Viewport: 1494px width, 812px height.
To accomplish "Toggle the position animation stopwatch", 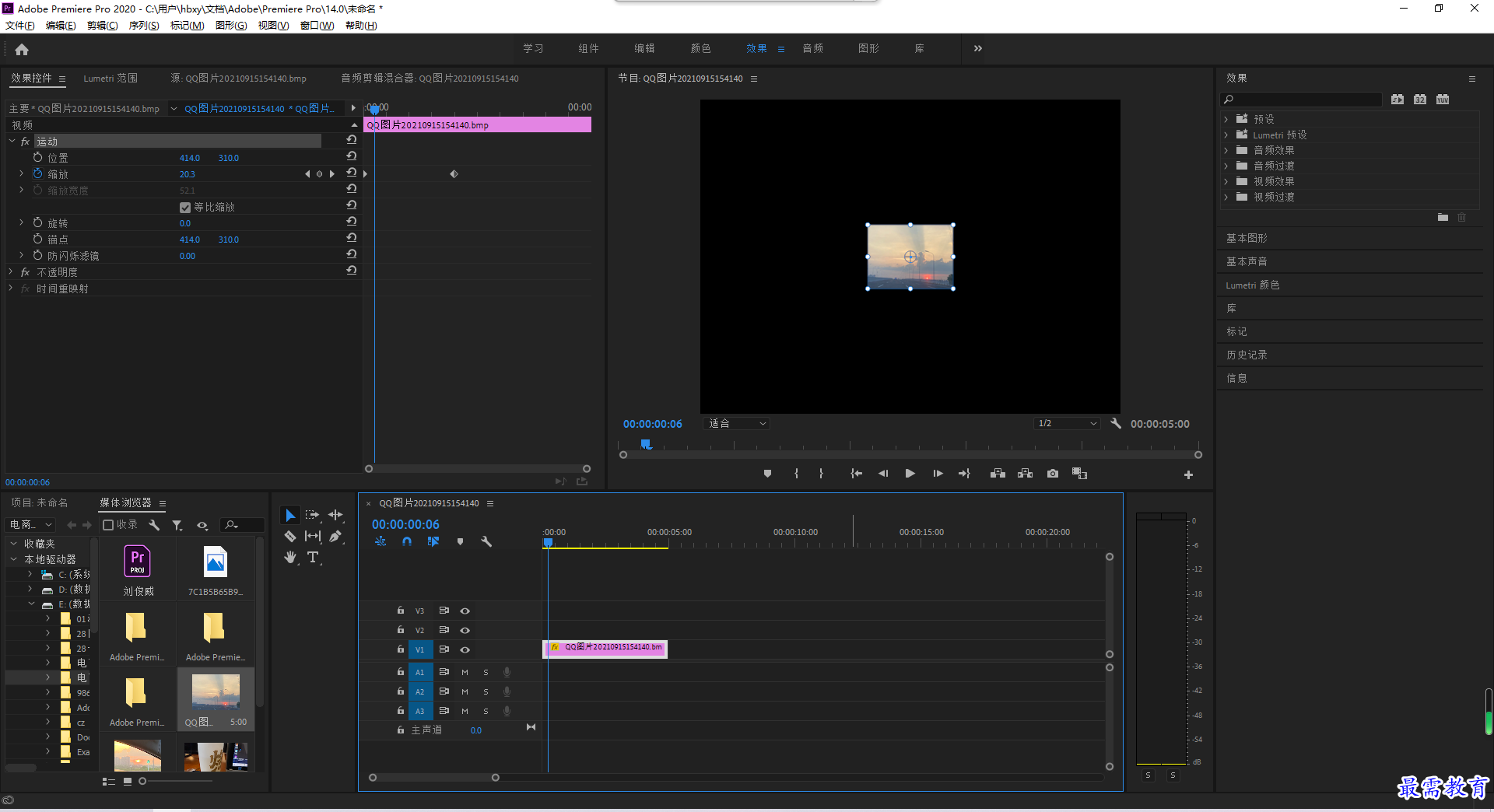I will pos(37,157).
